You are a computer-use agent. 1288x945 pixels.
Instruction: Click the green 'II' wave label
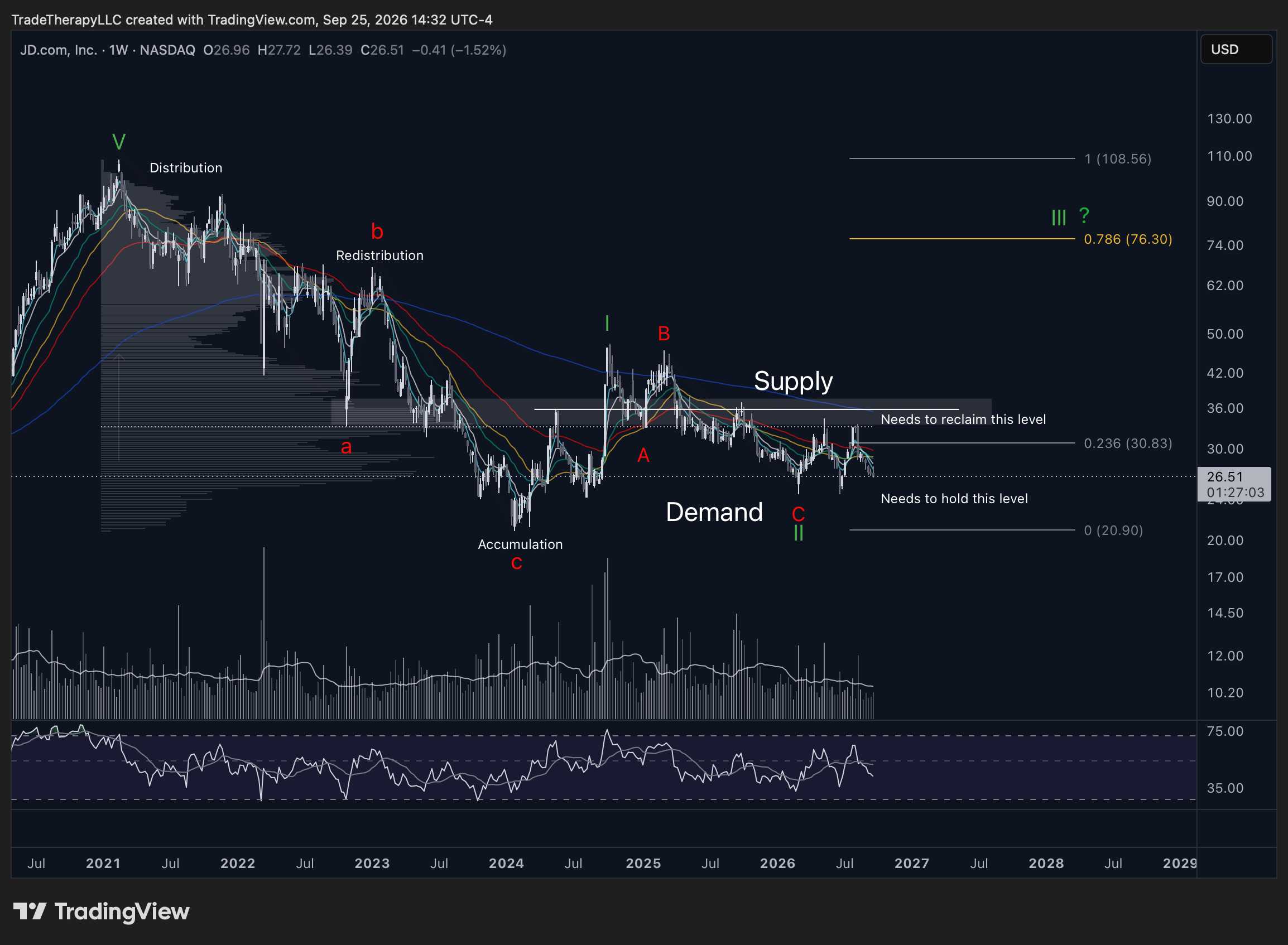(x=799, y=533)
